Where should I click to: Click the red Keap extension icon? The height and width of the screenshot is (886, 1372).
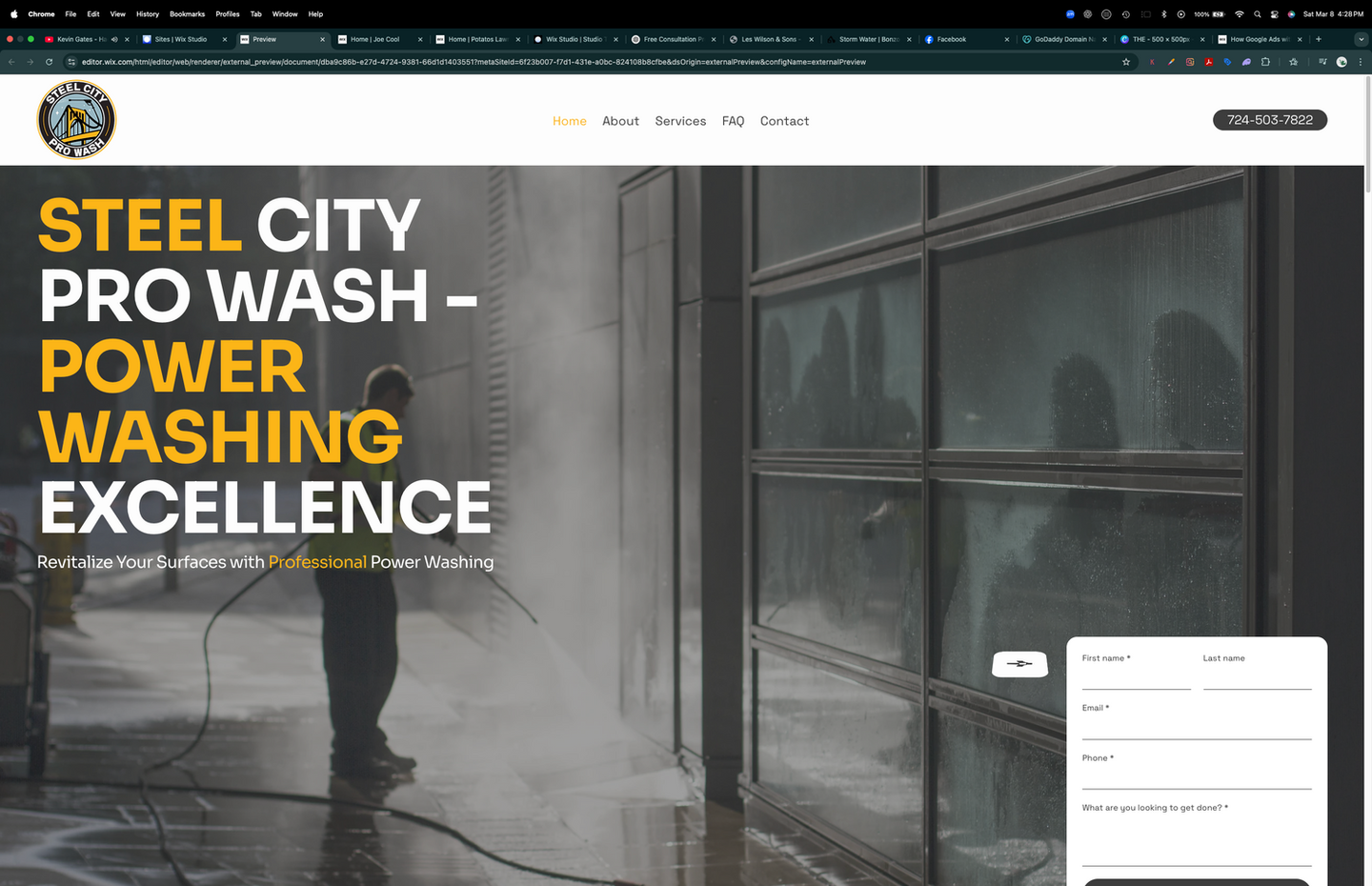point(1153,61)
